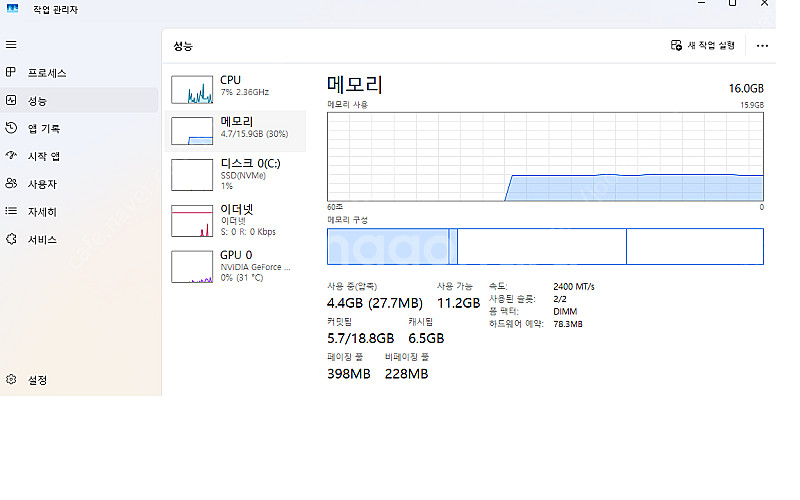The height and width of the screenshot is (500, 800).
Task: Click the 서비스 services puzzle icon
Action: (11, 239)
